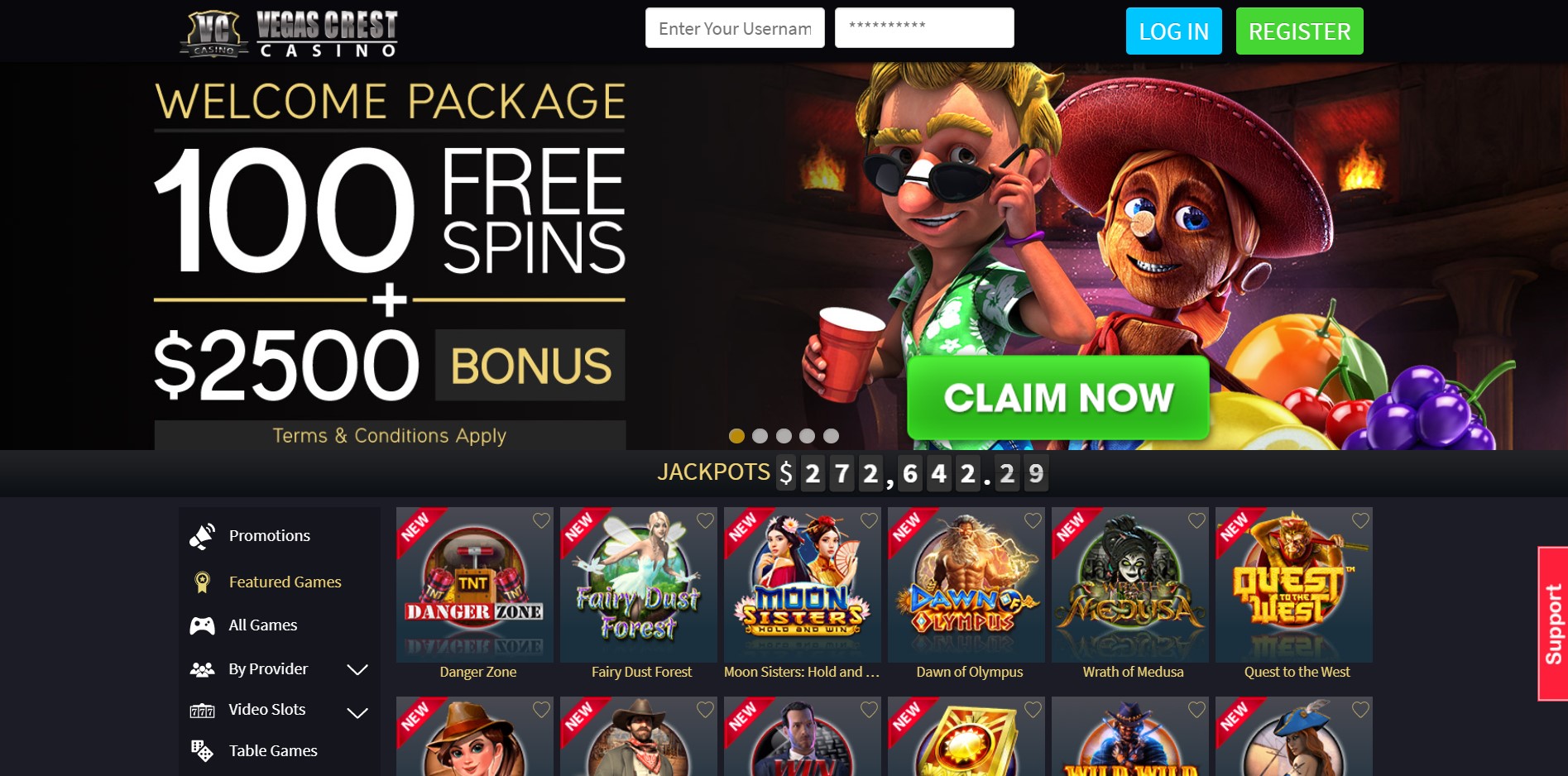Toggle favorite heart on Fairy Dust Forest
Image resolution: width=1568 pixels, height=776 pixels.
(705, 520)
